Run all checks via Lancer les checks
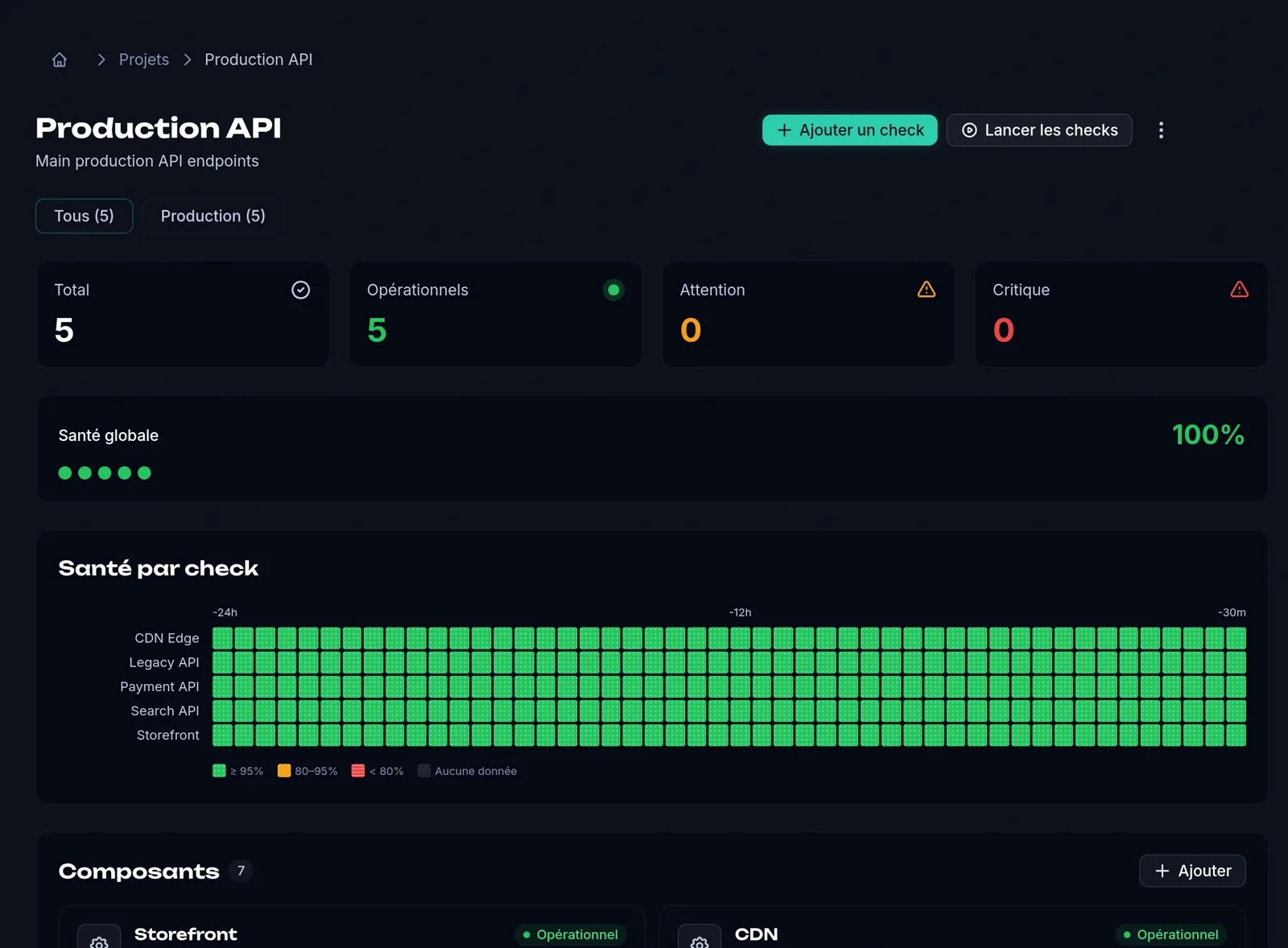The height and width of the screenshot is (948, 1288). [1039, 130]
